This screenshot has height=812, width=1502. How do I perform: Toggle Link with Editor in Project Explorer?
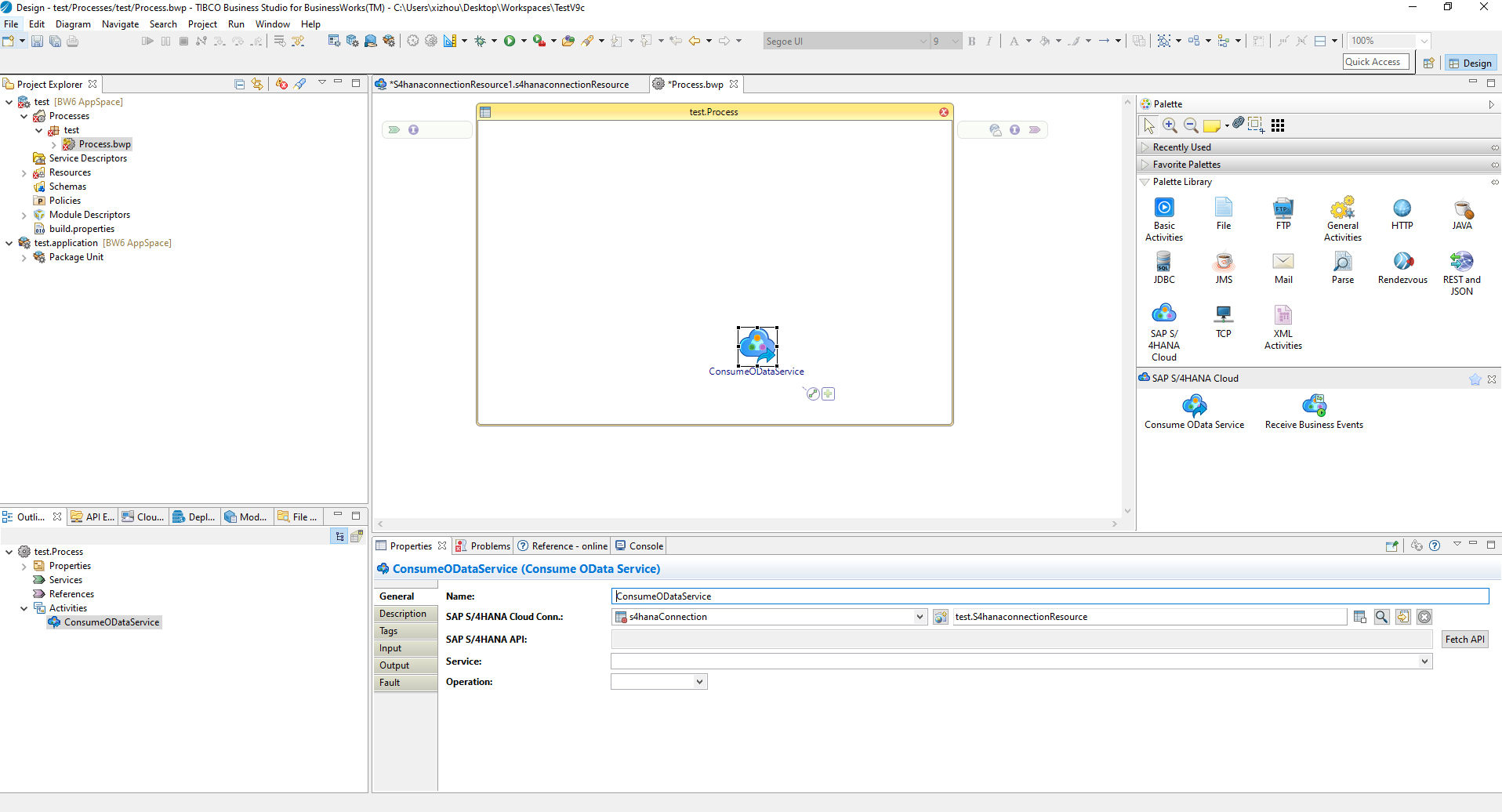(257, 84)
